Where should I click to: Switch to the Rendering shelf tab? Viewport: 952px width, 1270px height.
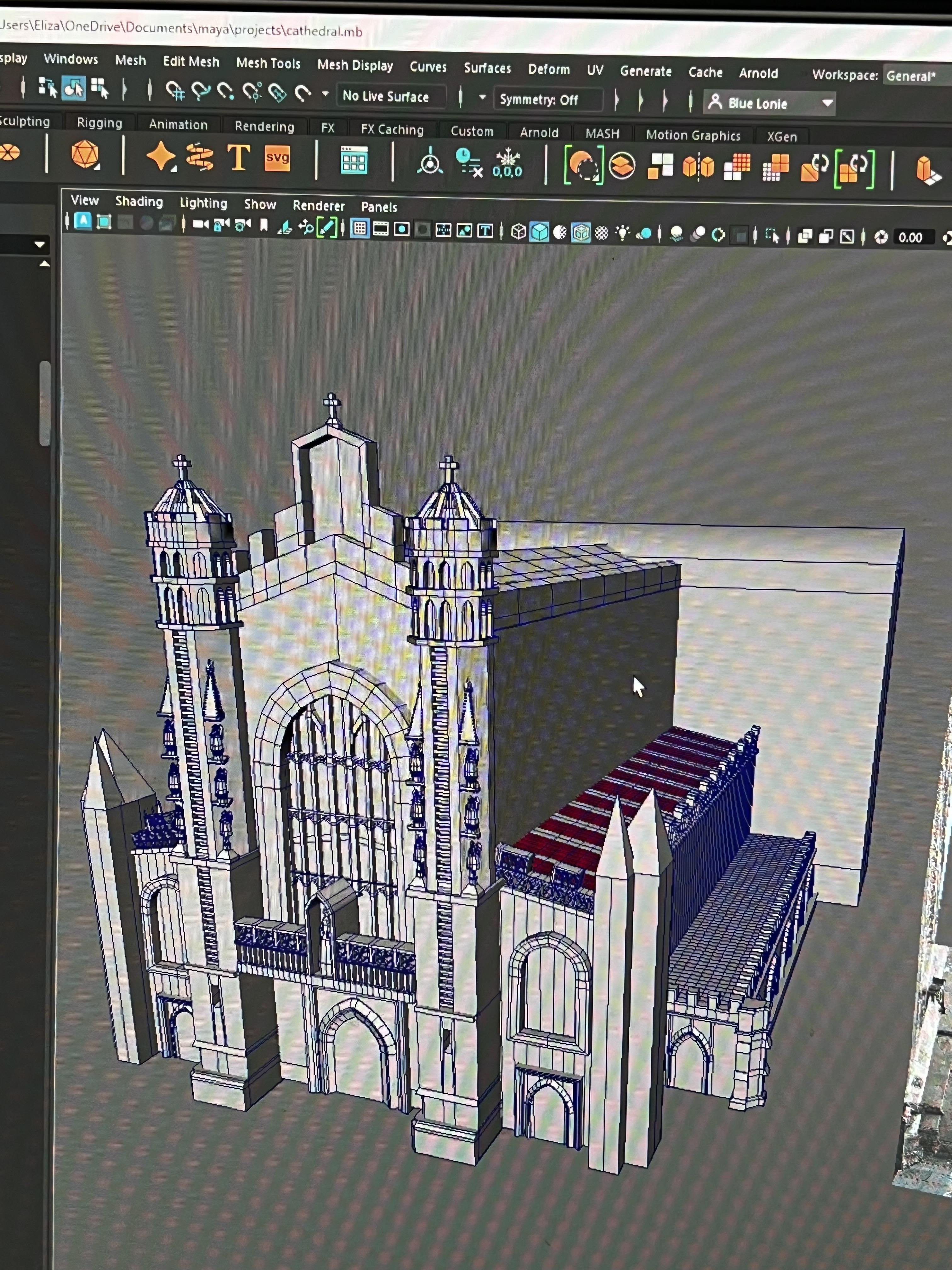point(264,127)
